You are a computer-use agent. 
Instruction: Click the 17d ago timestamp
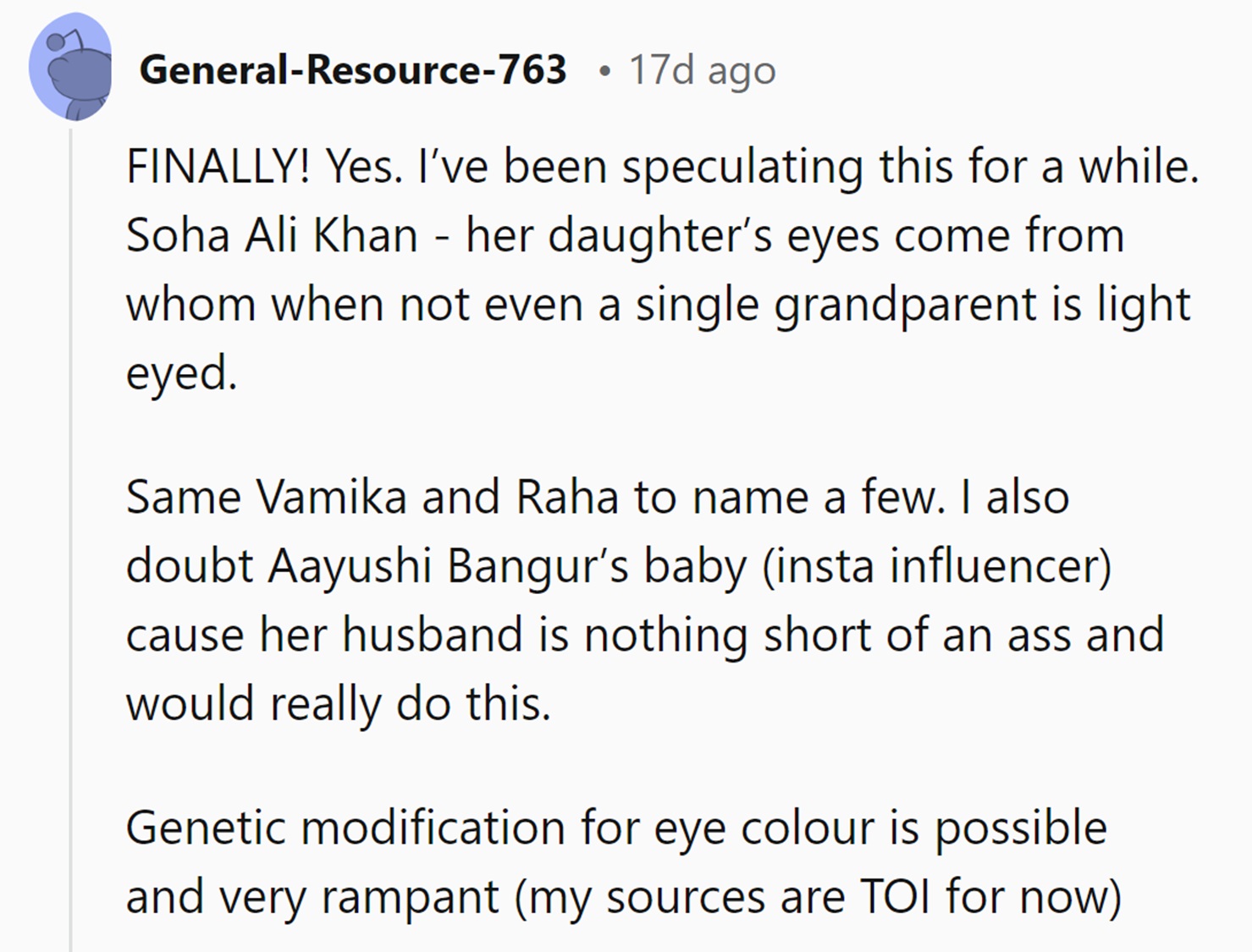point(702,70)
